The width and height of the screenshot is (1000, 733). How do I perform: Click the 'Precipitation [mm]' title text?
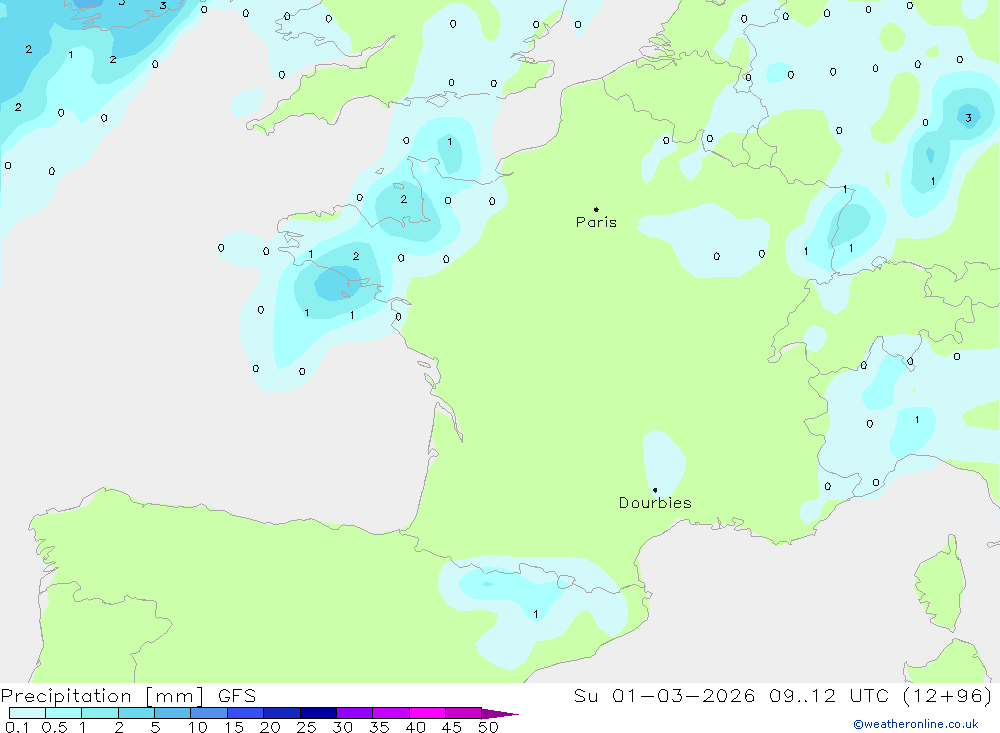coord(102,696)
